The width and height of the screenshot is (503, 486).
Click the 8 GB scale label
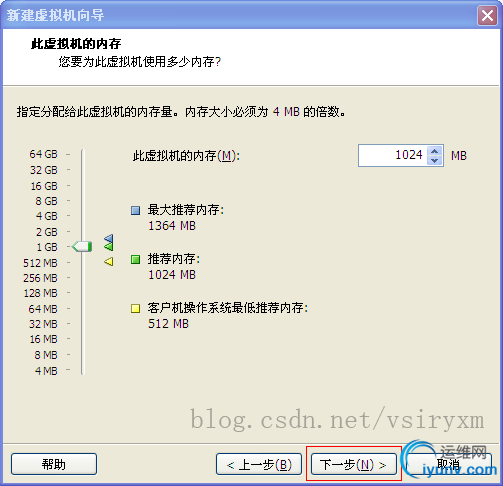46,201
